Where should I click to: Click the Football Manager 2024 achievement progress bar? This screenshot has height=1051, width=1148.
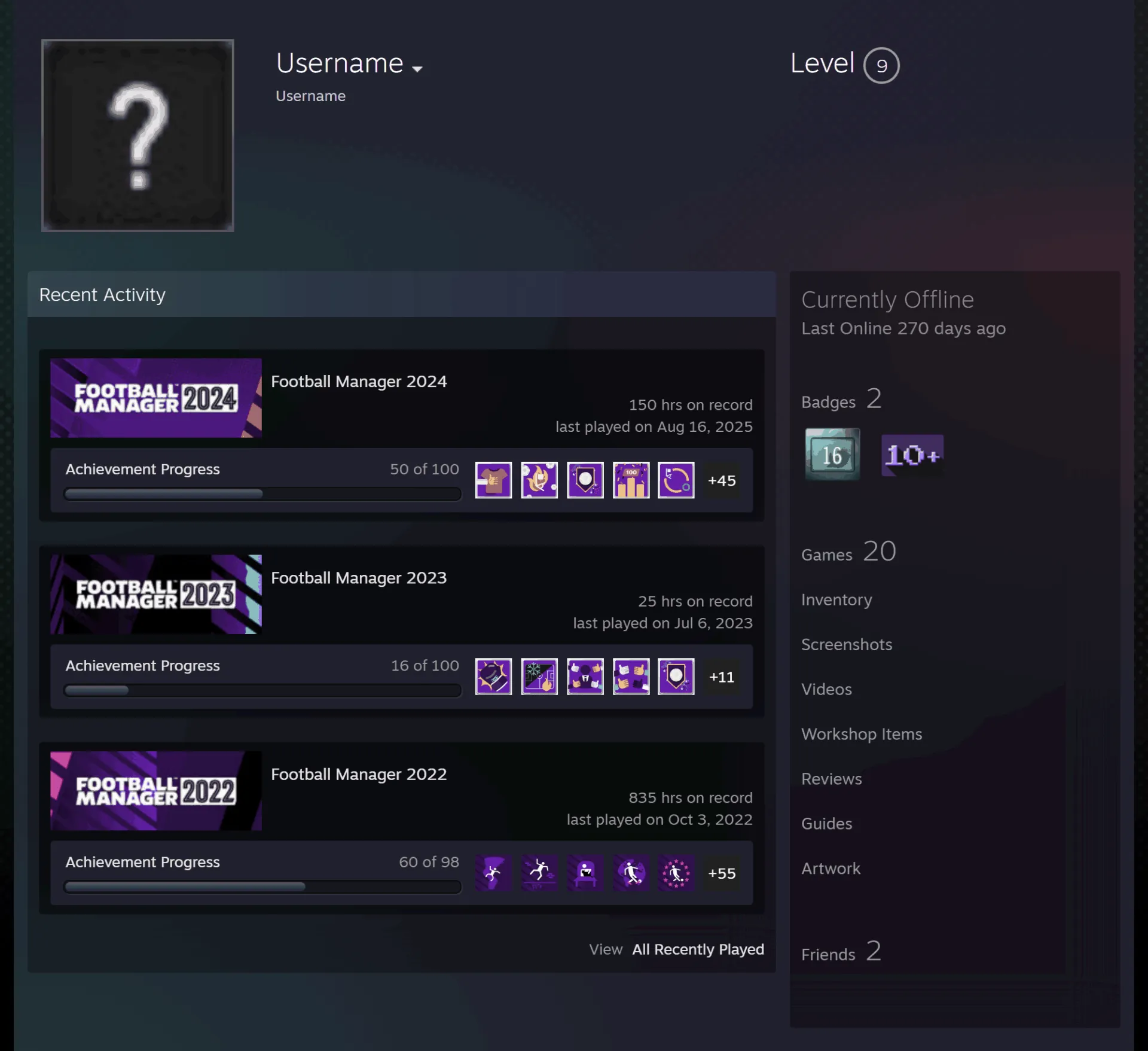(262, 494)
